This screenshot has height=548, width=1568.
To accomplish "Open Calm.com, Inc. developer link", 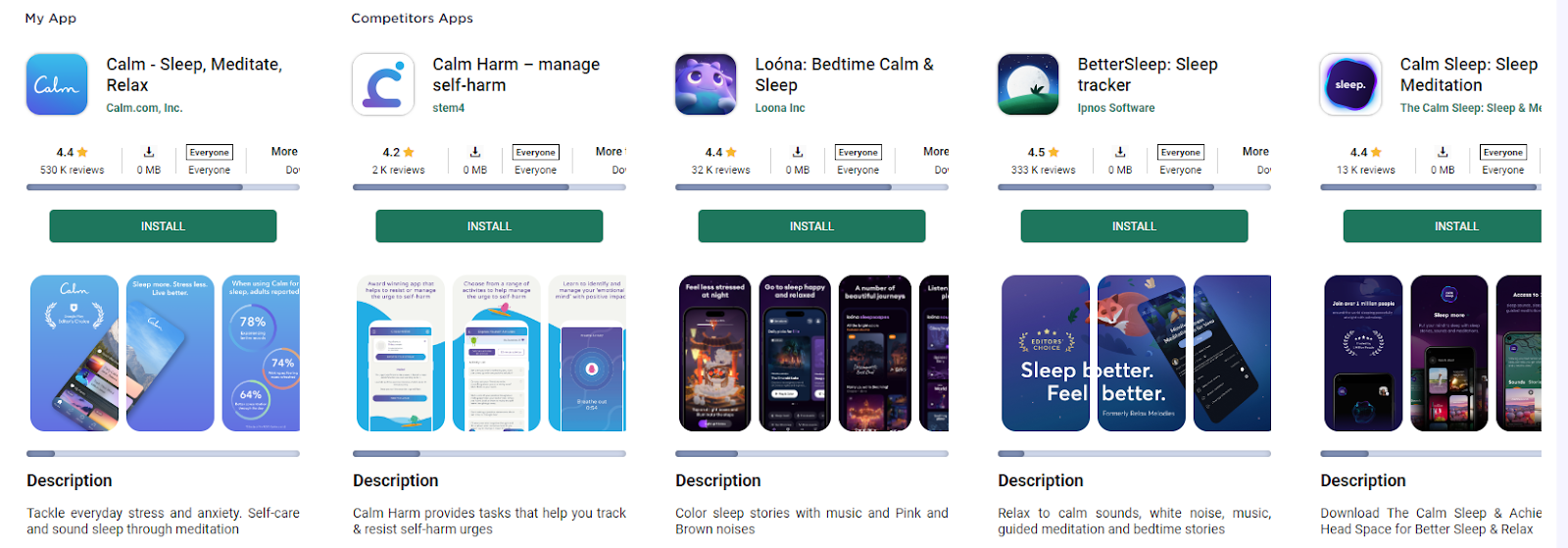I will pyautogui.click(x=144, y=108).
